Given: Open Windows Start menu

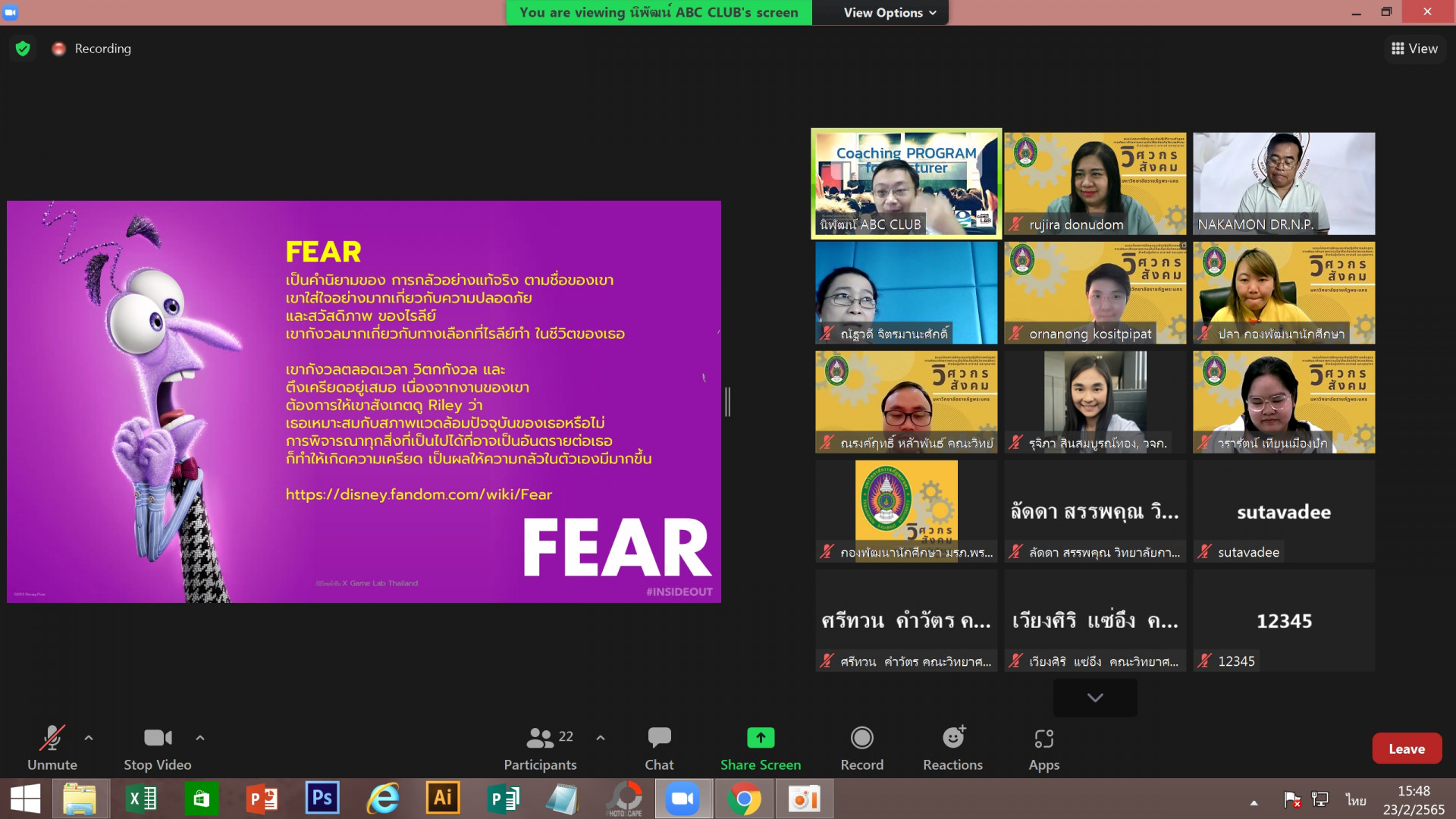Looking at the screenshot, I should click(x=25, y=799).
